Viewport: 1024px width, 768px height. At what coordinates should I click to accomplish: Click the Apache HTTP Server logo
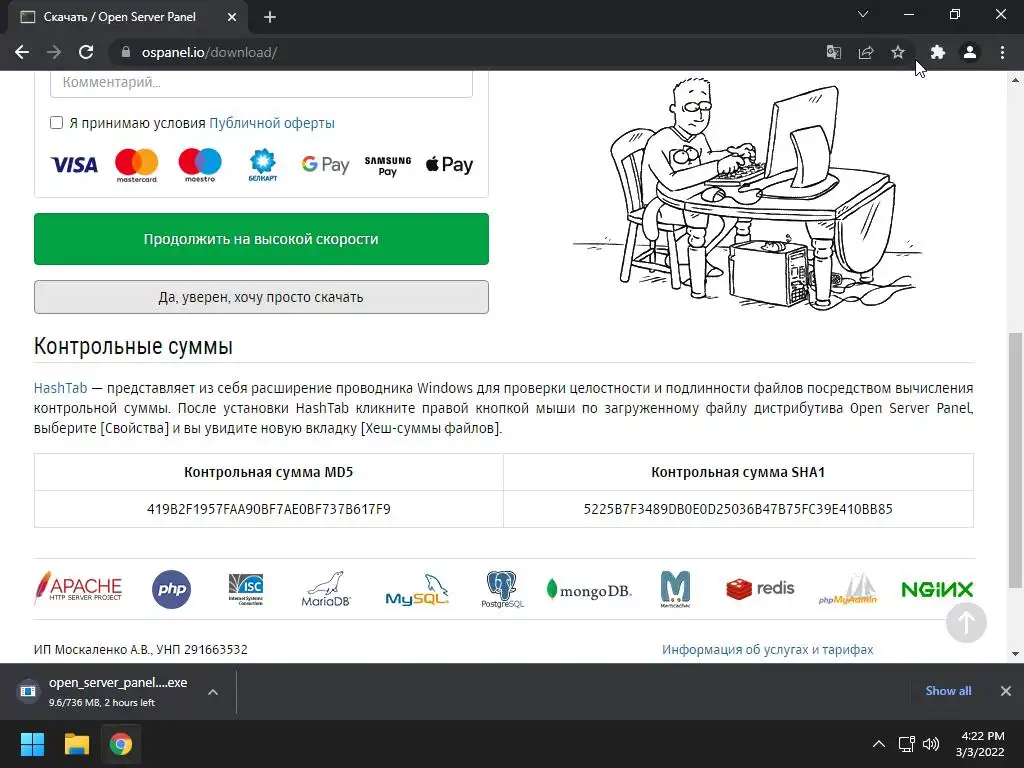coord(78,587)
